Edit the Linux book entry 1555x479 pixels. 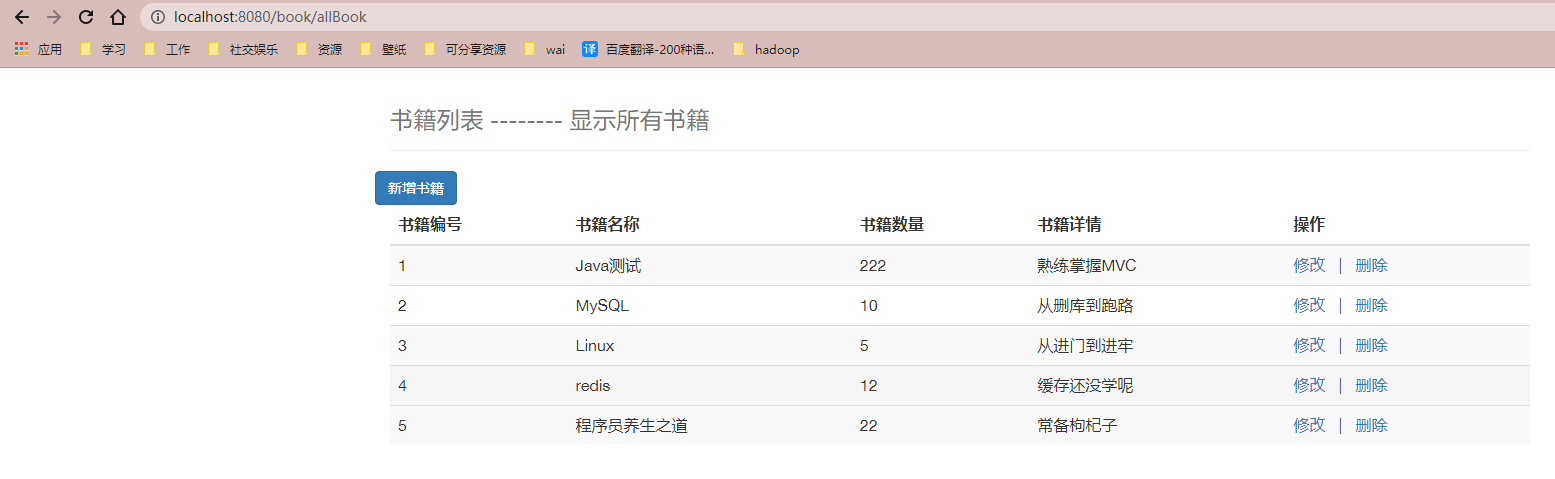coord(1309,345)
